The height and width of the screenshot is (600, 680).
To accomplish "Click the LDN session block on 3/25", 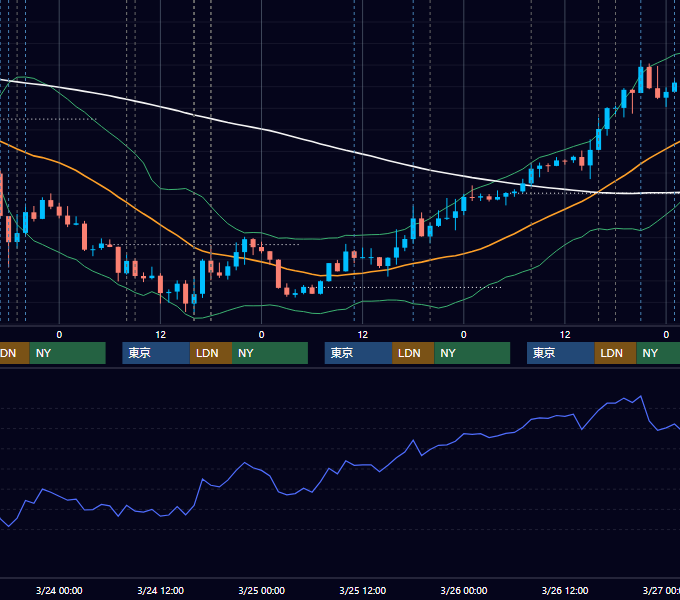I will point(413,353).
